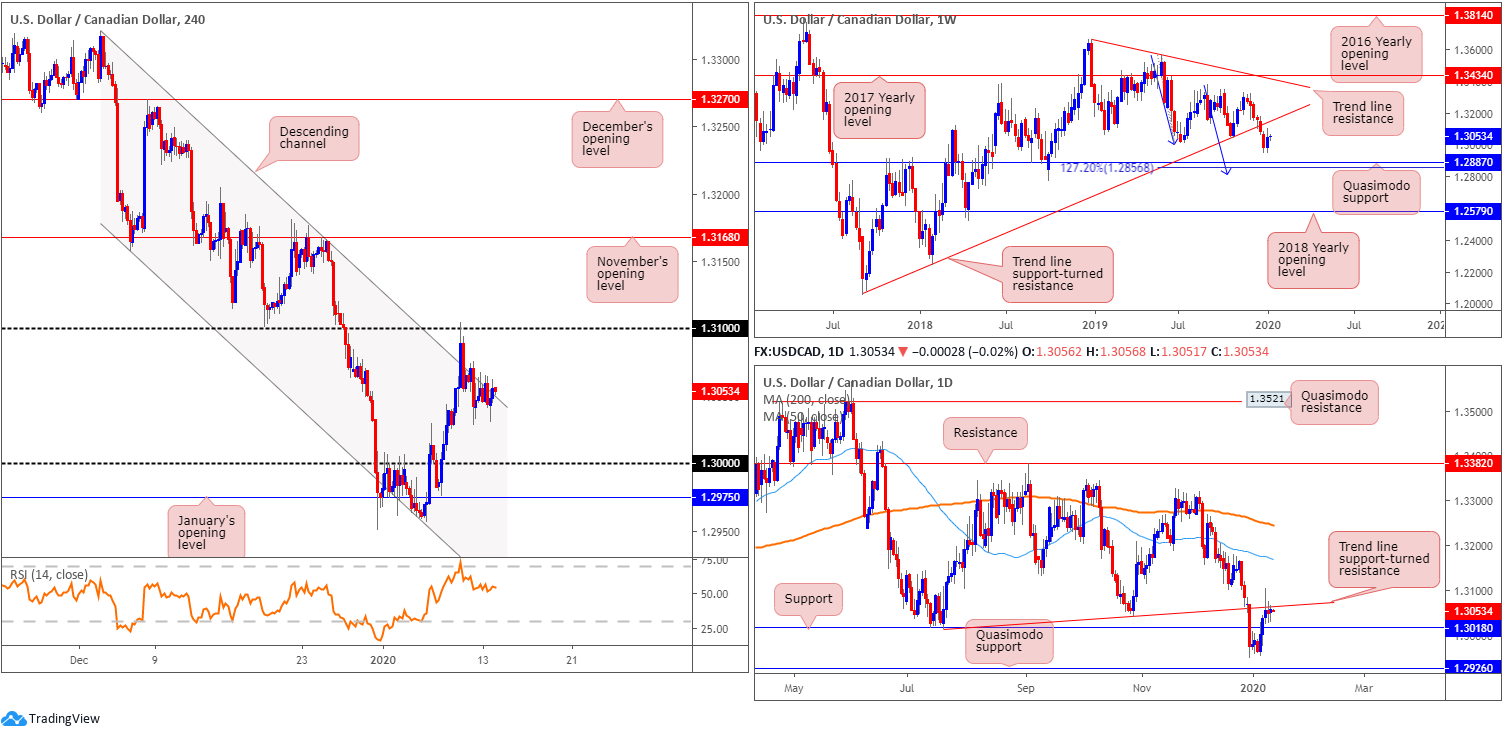Click the Quasimodo resistance callout
This screenshot has height=729, width=1505.
point(1334,399)
